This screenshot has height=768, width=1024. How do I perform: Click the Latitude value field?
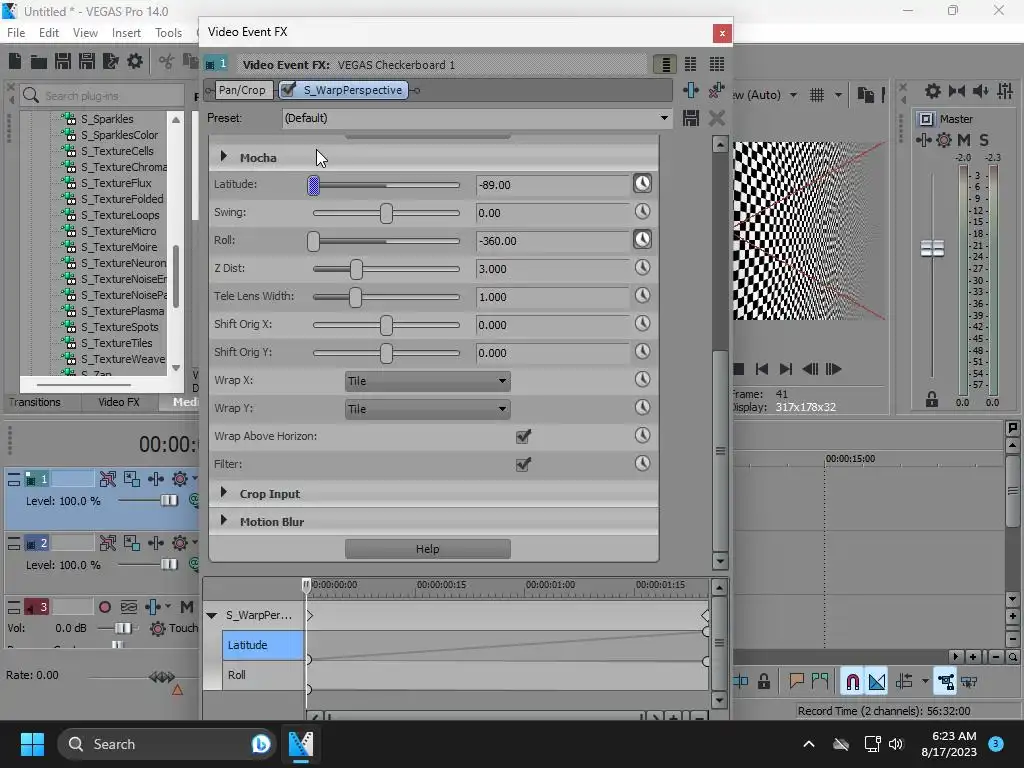552,185
